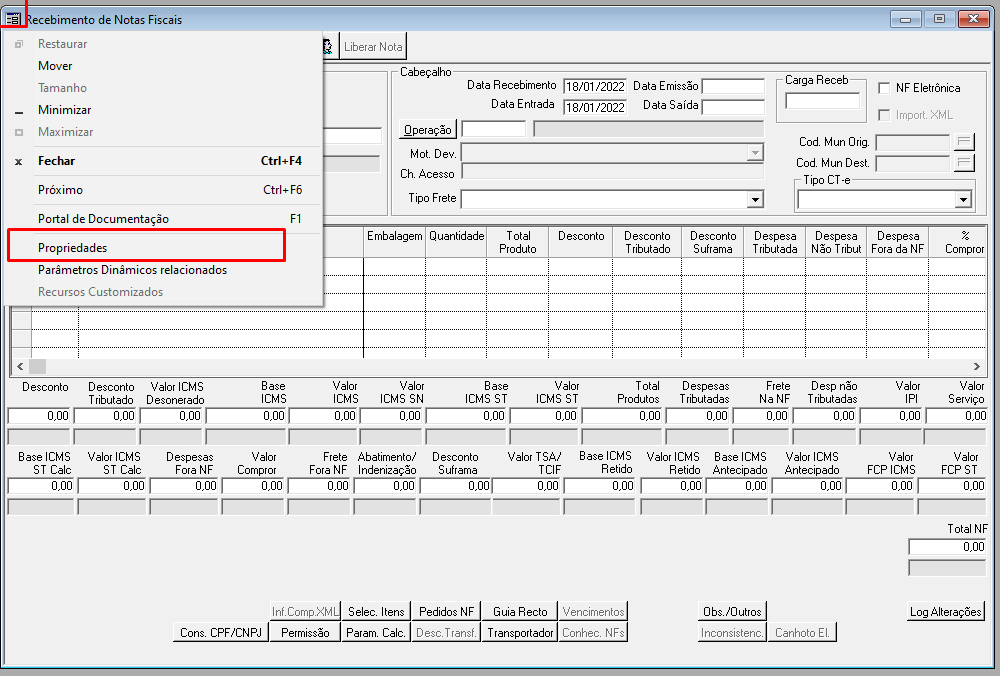The height and width of the screenshot is (676, 1000).
Task: Click the Operação button
Action: point(428,129)
